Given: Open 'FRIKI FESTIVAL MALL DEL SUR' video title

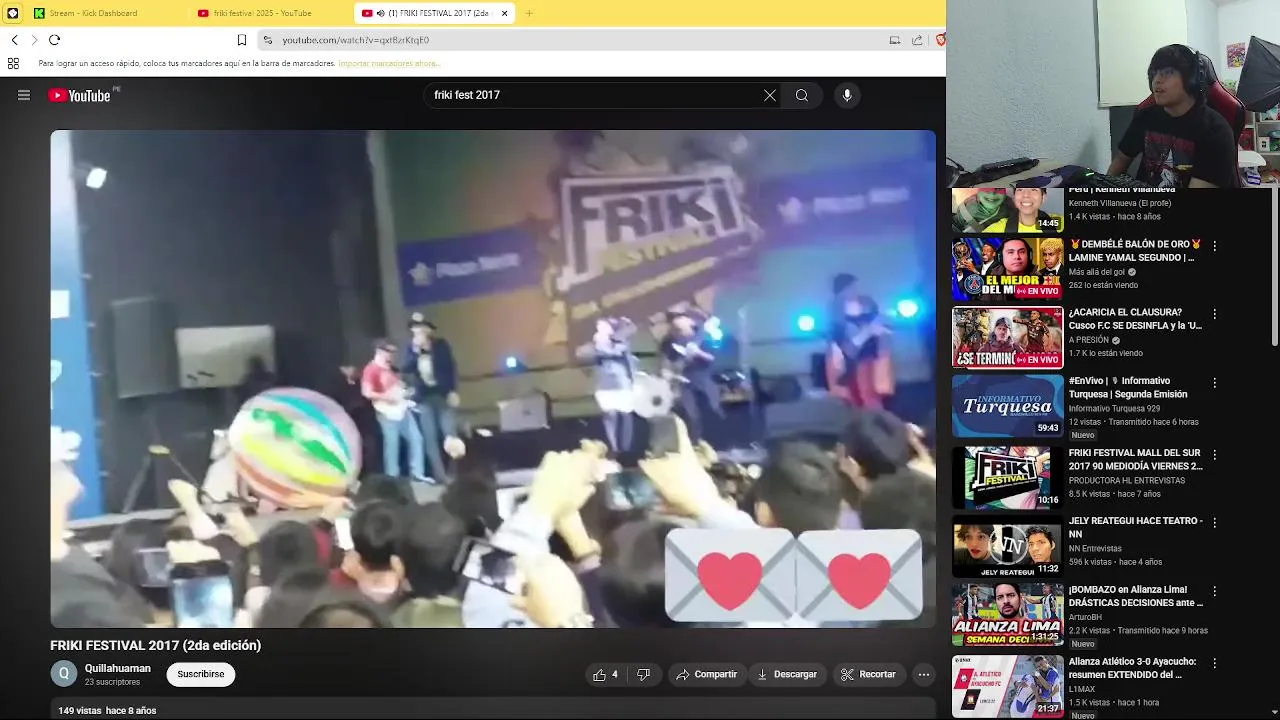Looking at the screenshot, I should (1135, 459).
